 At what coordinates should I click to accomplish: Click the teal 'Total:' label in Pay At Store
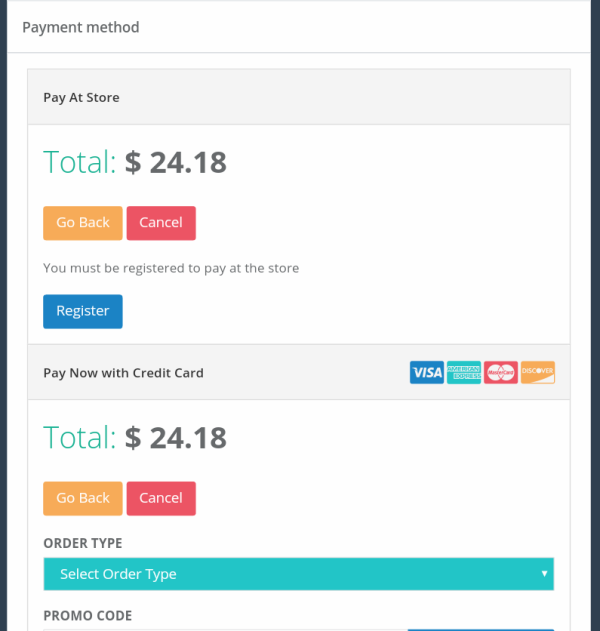pyautogui.click(x=80, y=162)
